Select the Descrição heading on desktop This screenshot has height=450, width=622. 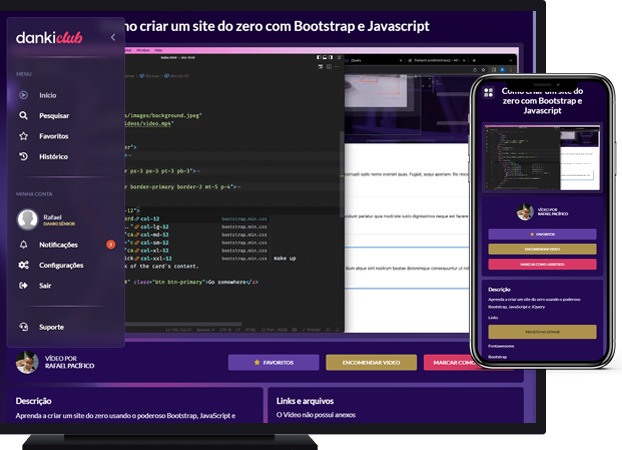pyautogui.click(x=33, y=401)
